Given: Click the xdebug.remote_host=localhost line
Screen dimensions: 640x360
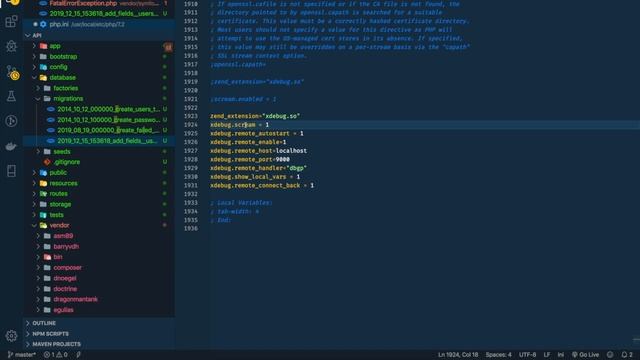Looking at the screenshot, I should tap(258, 151).
